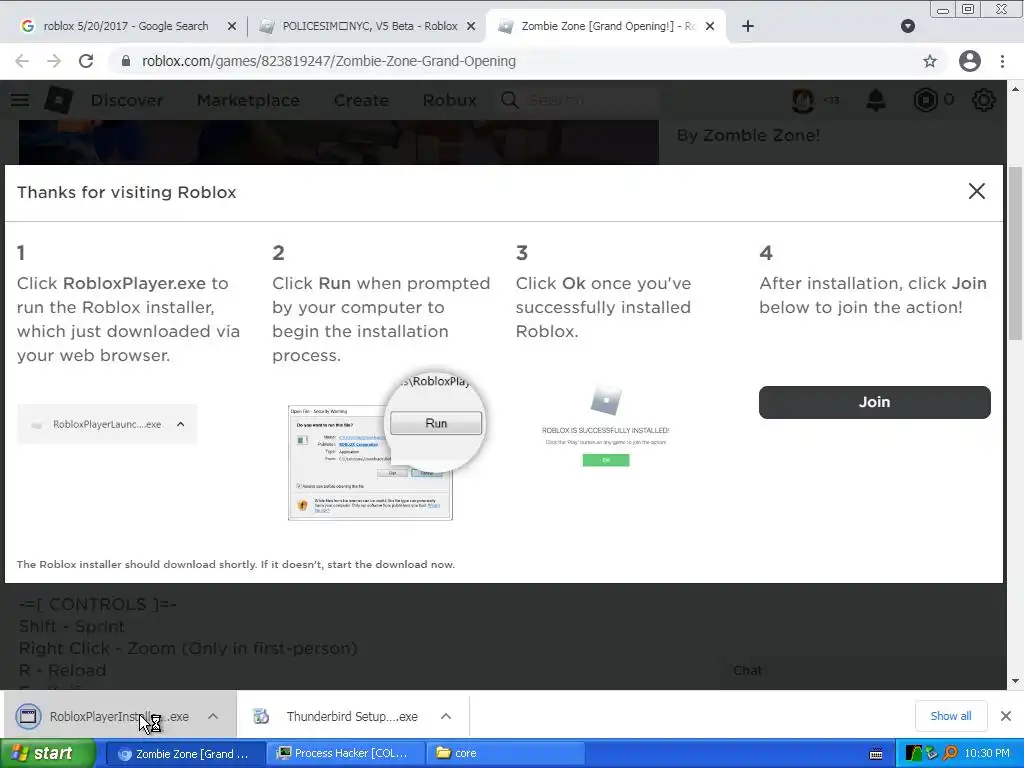Click the magnifier tray icon

tap(950, 754)
